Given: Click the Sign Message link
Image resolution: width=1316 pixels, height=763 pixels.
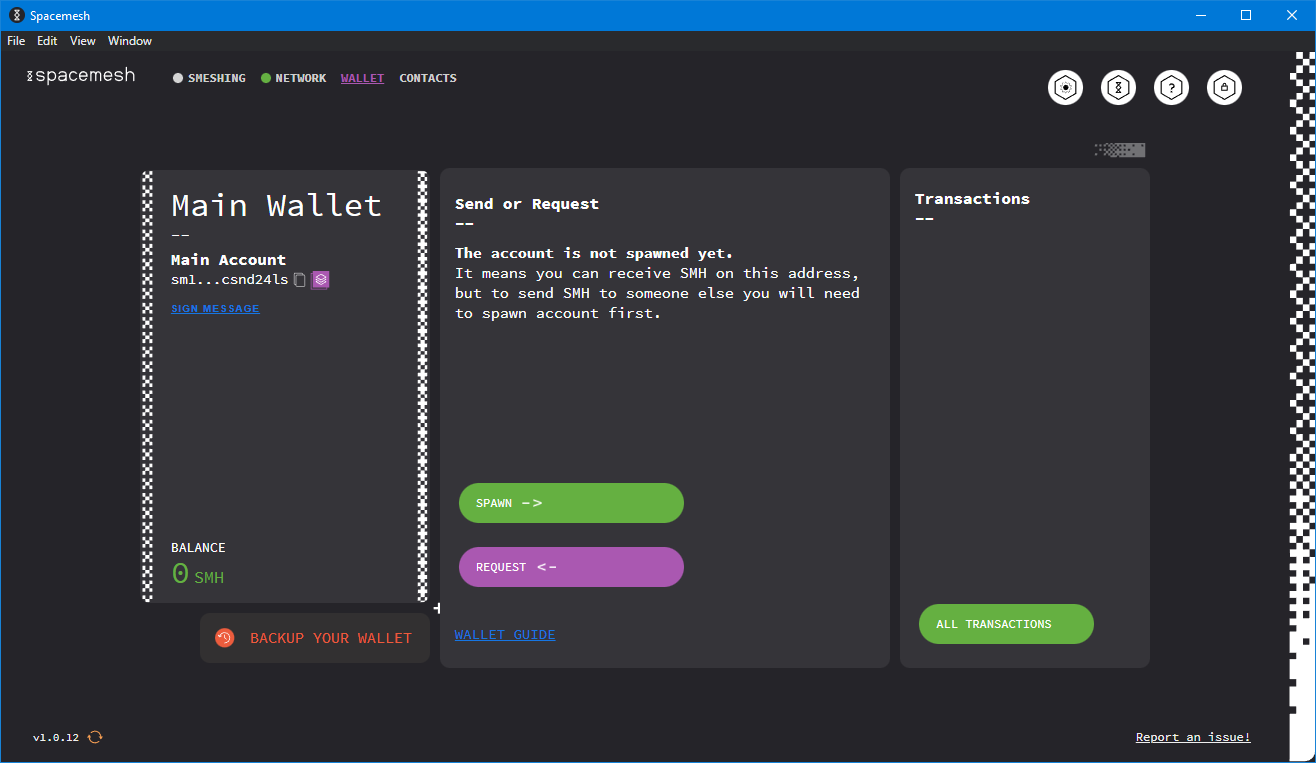Looking at the screenshot, I should 215,309.
